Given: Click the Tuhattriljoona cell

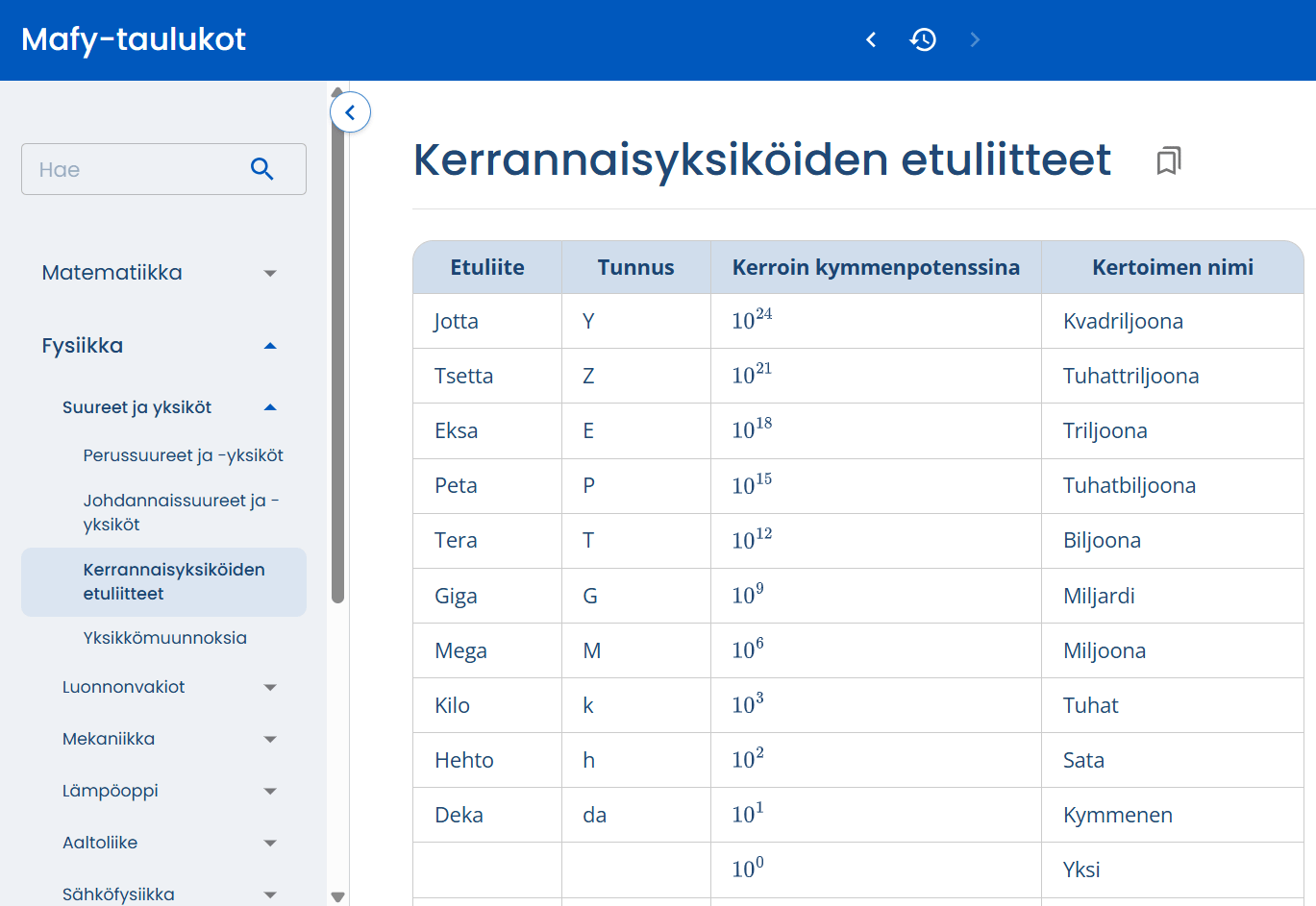Looking at the screenshot, I should [x=1173, y=376].
